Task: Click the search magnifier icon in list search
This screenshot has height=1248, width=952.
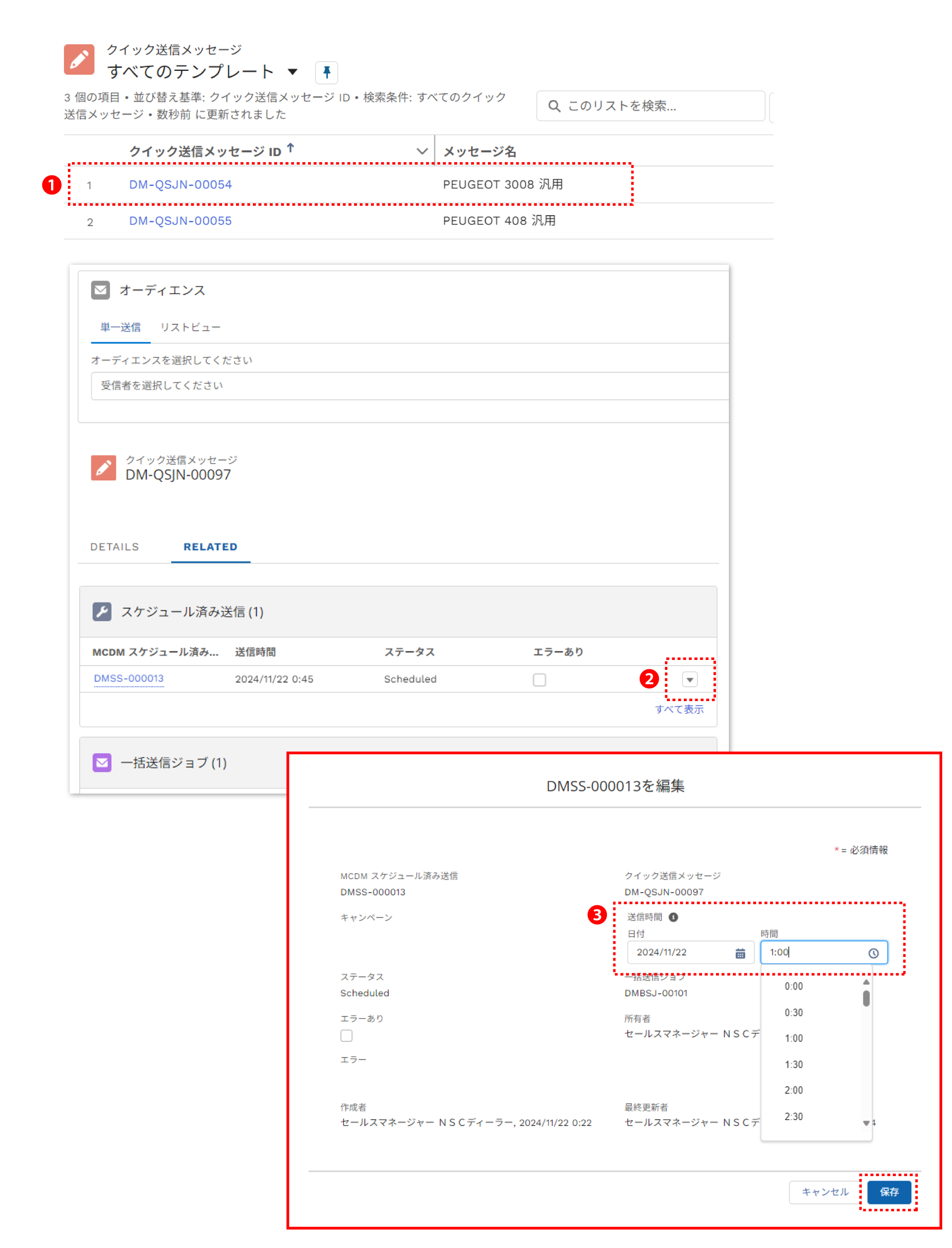Action: (554, 106)
